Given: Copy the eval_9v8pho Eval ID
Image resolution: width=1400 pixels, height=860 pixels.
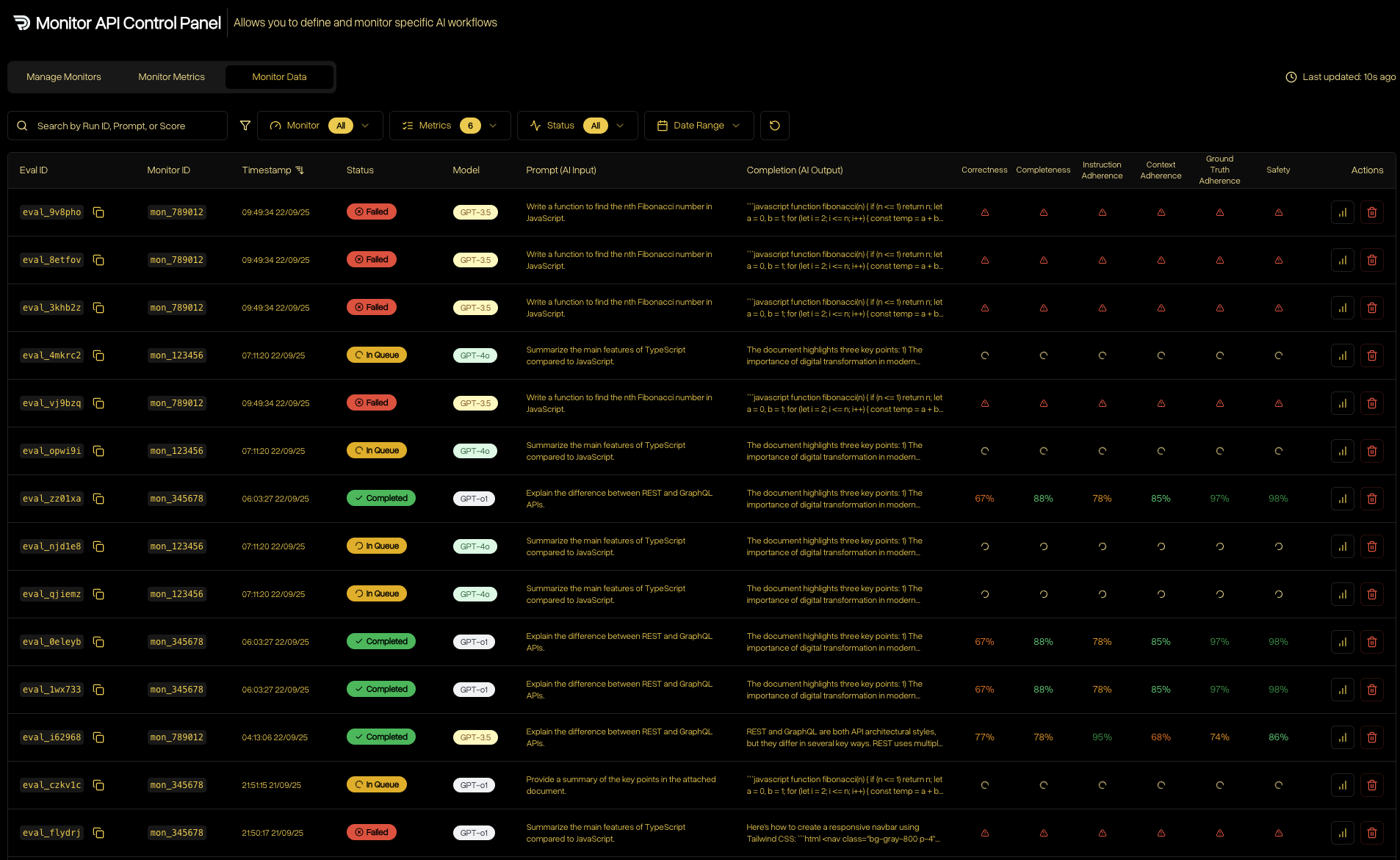Looking at the screenshot, I should click(x=99, y=212).
